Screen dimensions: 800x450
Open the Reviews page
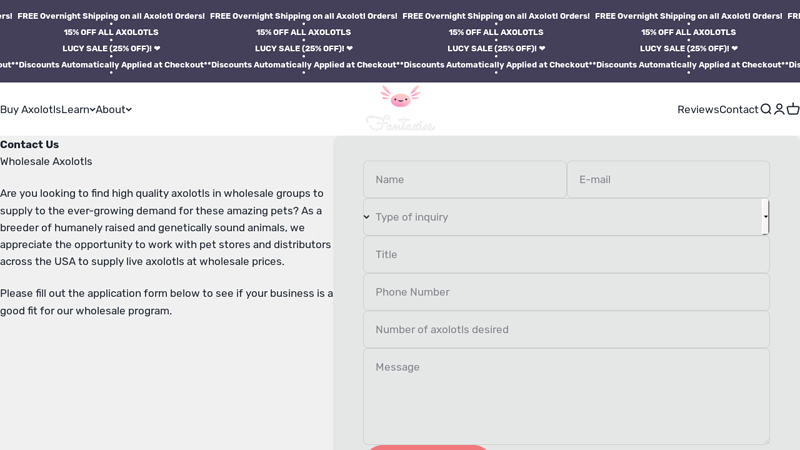(x=698, y=109)
